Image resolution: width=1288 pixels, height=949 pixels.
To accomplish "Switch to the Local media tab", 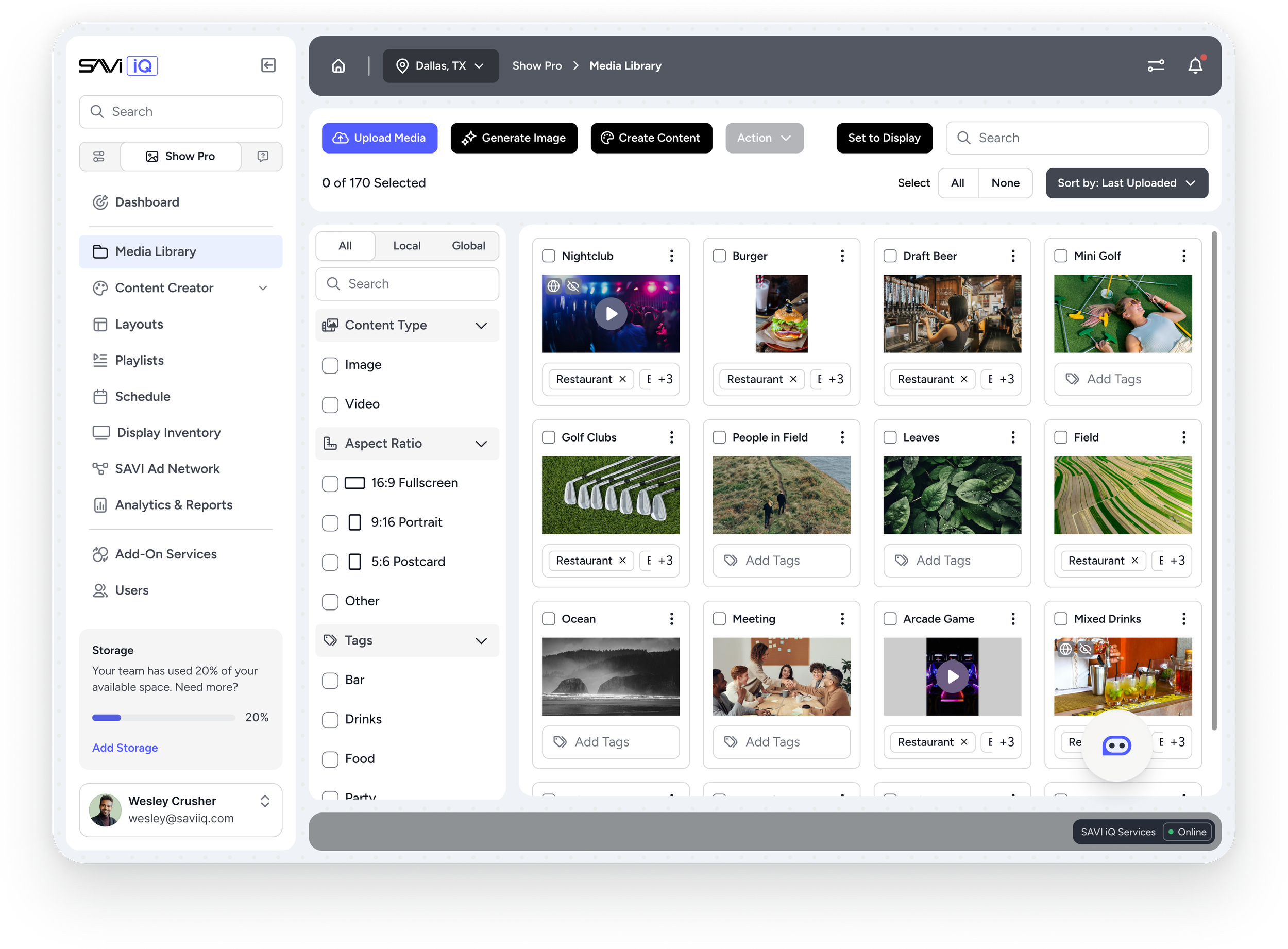I will tap(406, 246).
